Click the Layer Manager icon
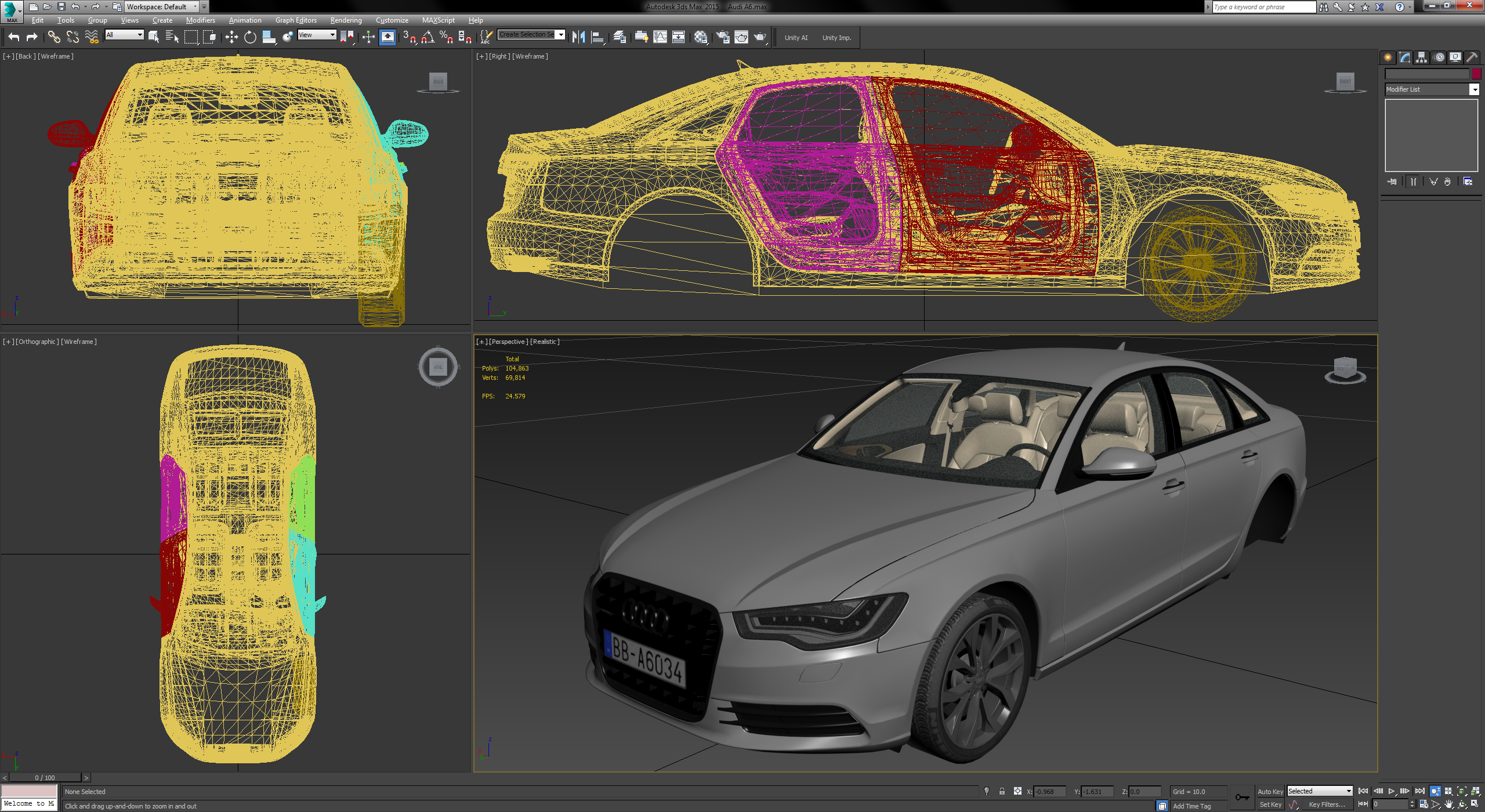 618,37
